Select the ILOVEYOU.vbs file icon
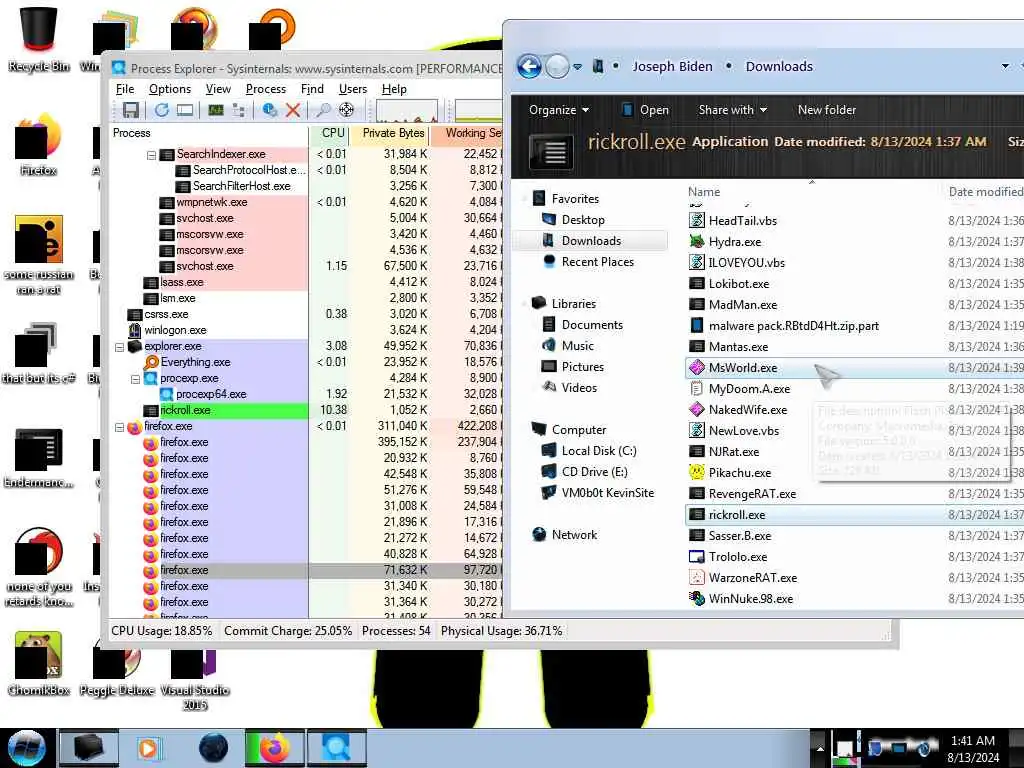 pos(697,263)
